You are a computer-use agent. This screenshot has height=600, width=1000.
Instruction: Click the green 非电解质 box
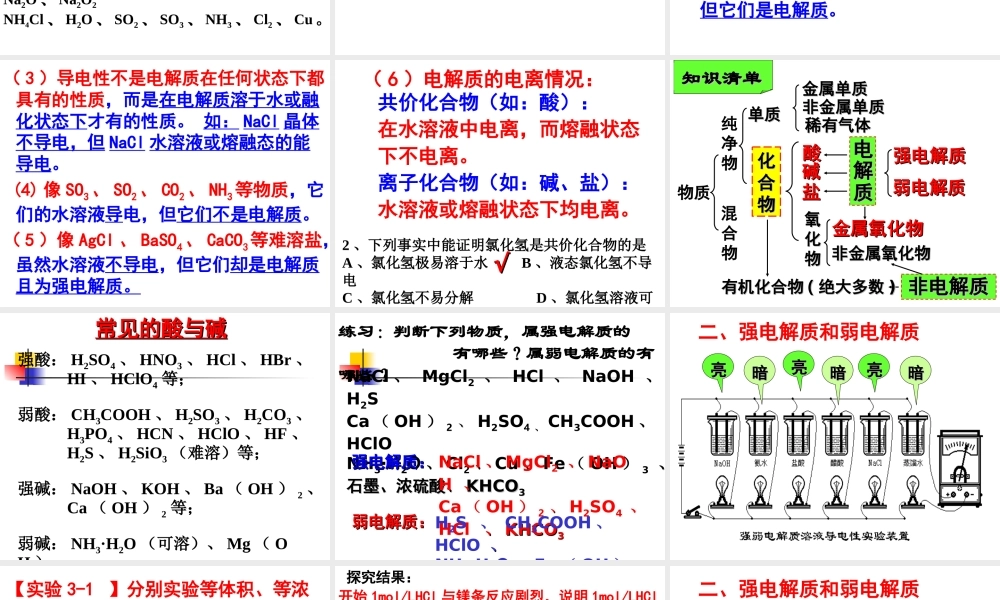pyautogui.click(x=948, y=286)
